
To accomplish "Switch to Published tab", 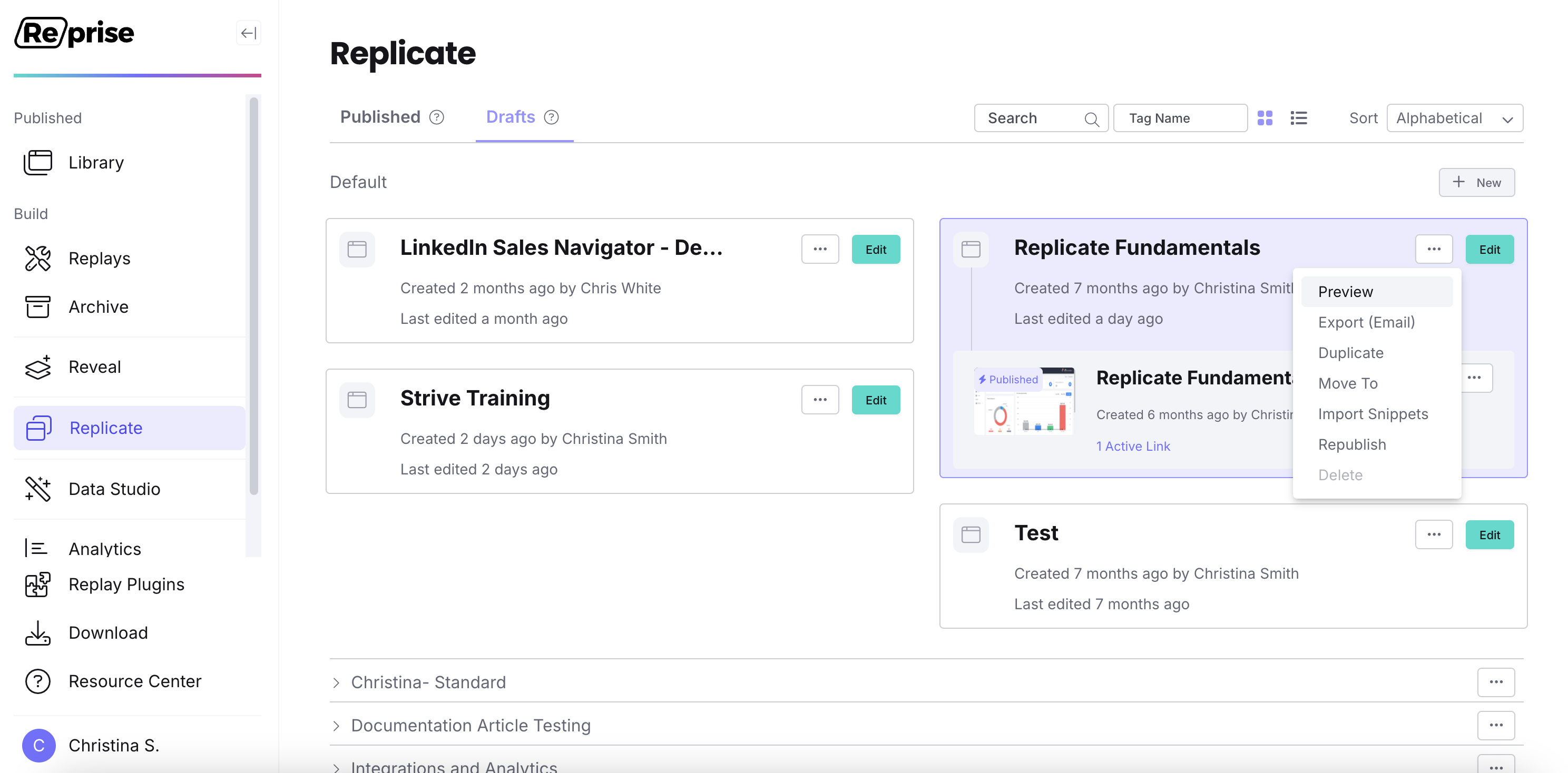I will tap(380, 117).
